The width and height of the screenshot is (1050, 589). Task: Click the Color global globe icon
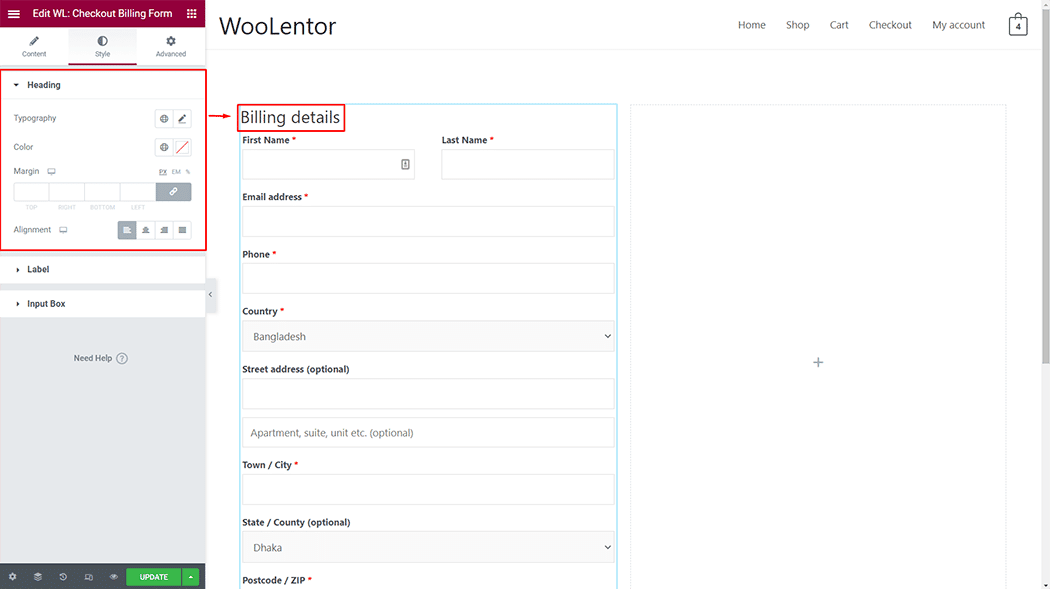tap(164, 147)
